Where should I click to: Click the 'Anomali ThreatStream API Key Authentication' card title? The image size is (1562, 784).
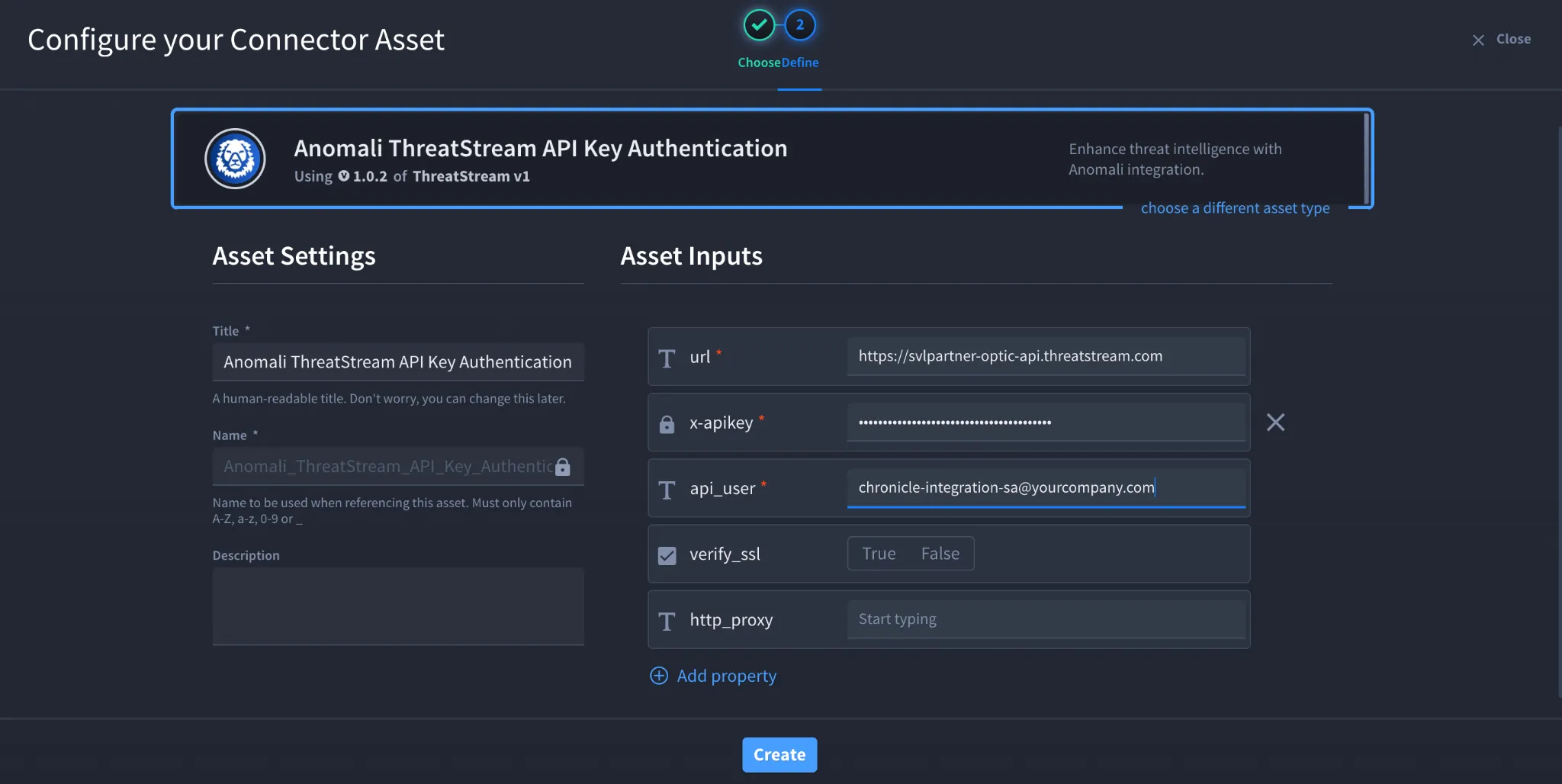[x=541, y=148]
